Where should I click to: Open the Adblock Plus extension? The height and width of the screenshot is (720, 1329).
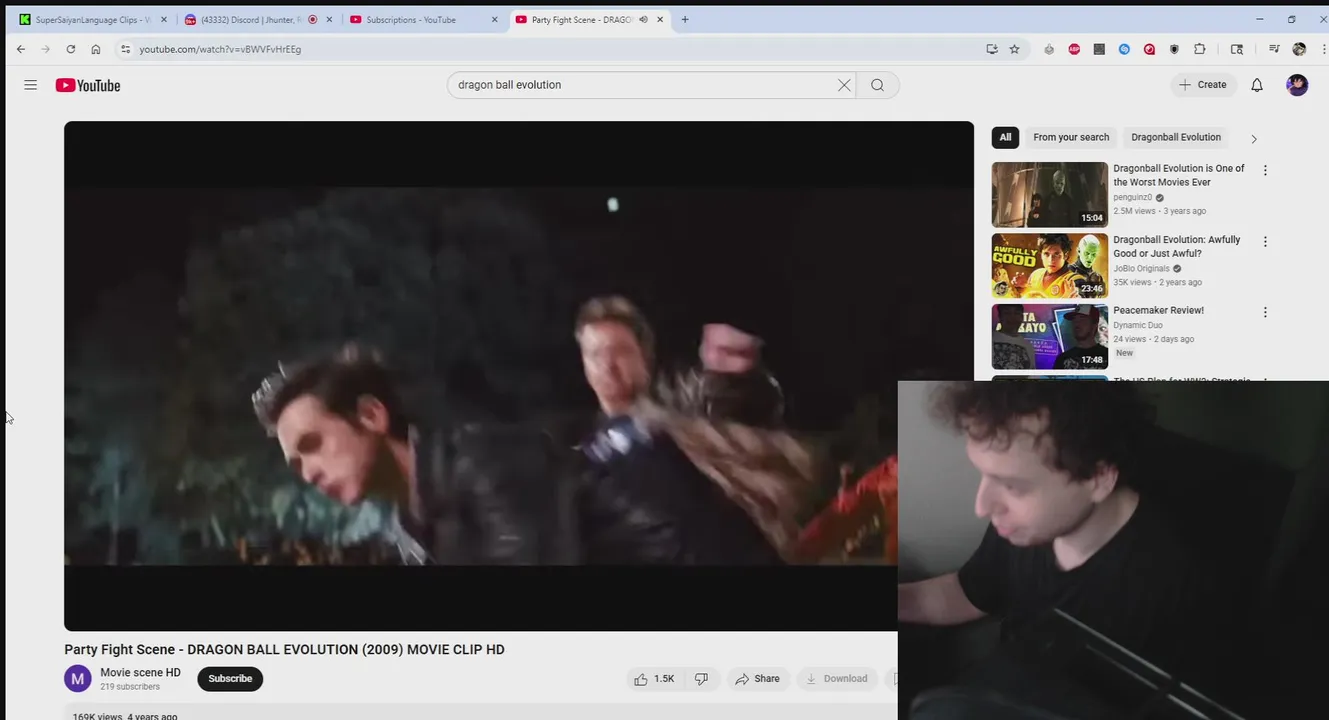pyautogui.click(x=1074, y=49)
